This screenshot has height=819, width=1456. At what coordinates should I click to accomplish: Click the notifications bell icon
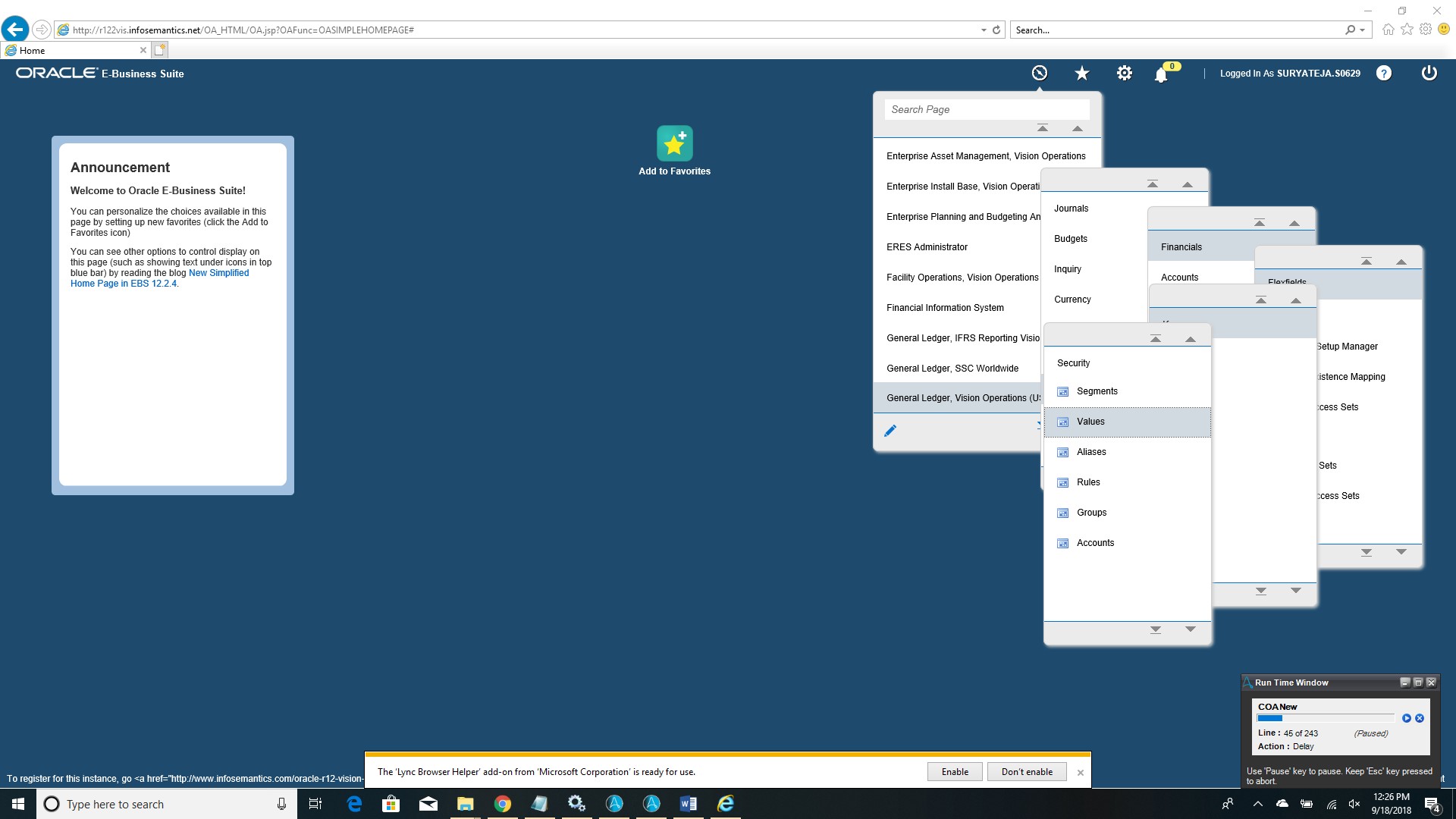1161,74
